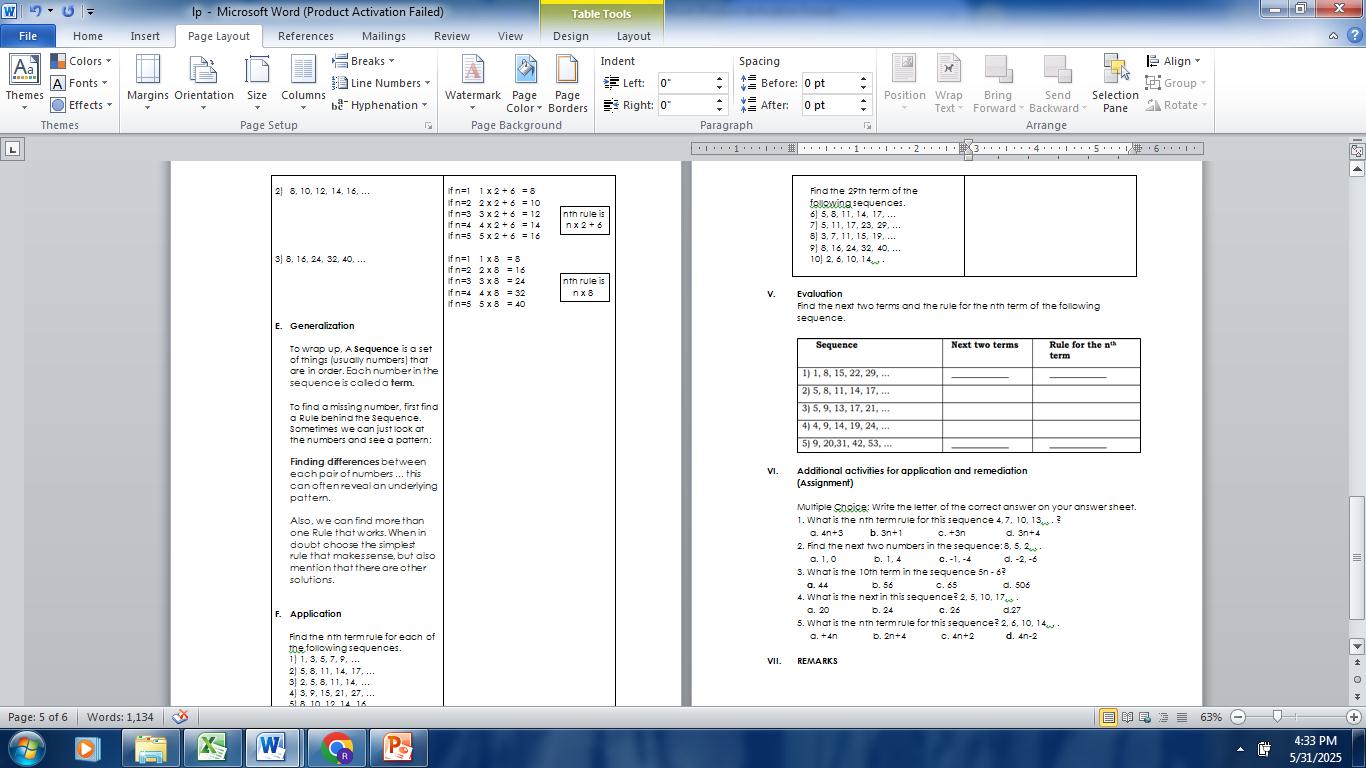The image size is (1366, 768).
Task: Toggle the ruler button above the scrollbar
Action: click(1357, 150)
